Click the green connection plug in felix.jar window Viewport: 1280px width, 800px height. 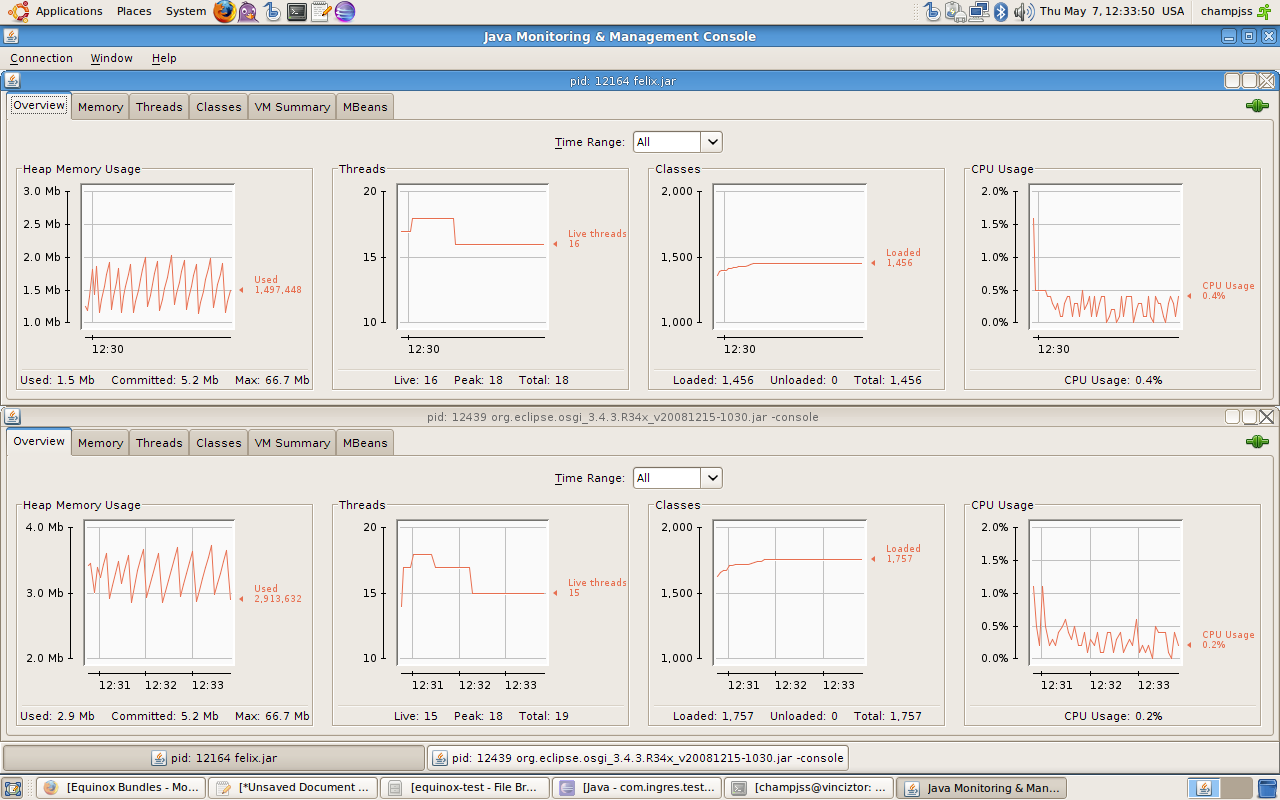tap(1257, 106)
